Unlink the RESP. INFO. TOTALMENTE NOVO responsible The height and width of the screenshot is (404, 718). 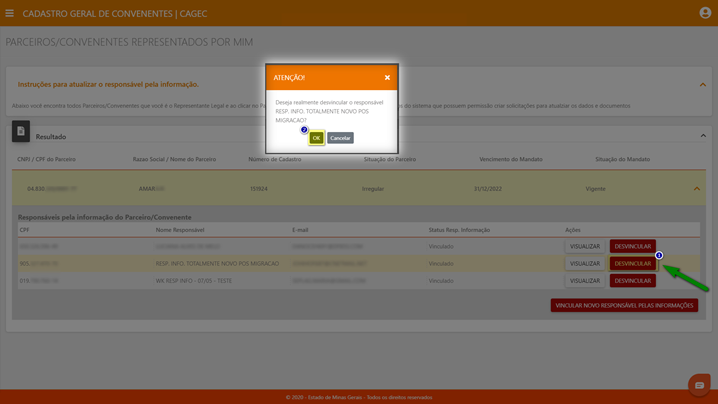pyautogui.click(x=632, y=264)
